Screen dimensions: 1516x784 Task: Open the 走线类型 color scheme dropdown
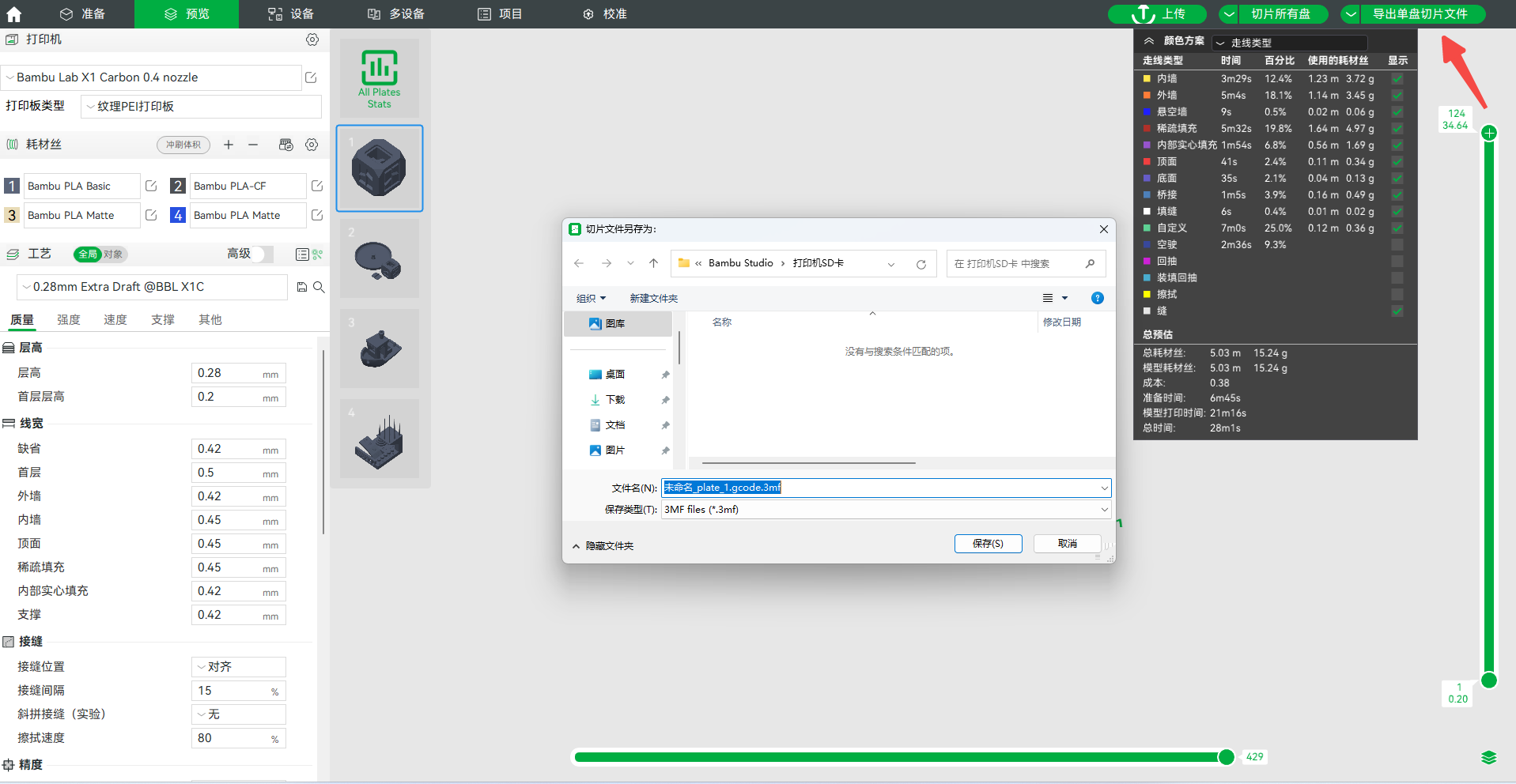pos(1290,43)
